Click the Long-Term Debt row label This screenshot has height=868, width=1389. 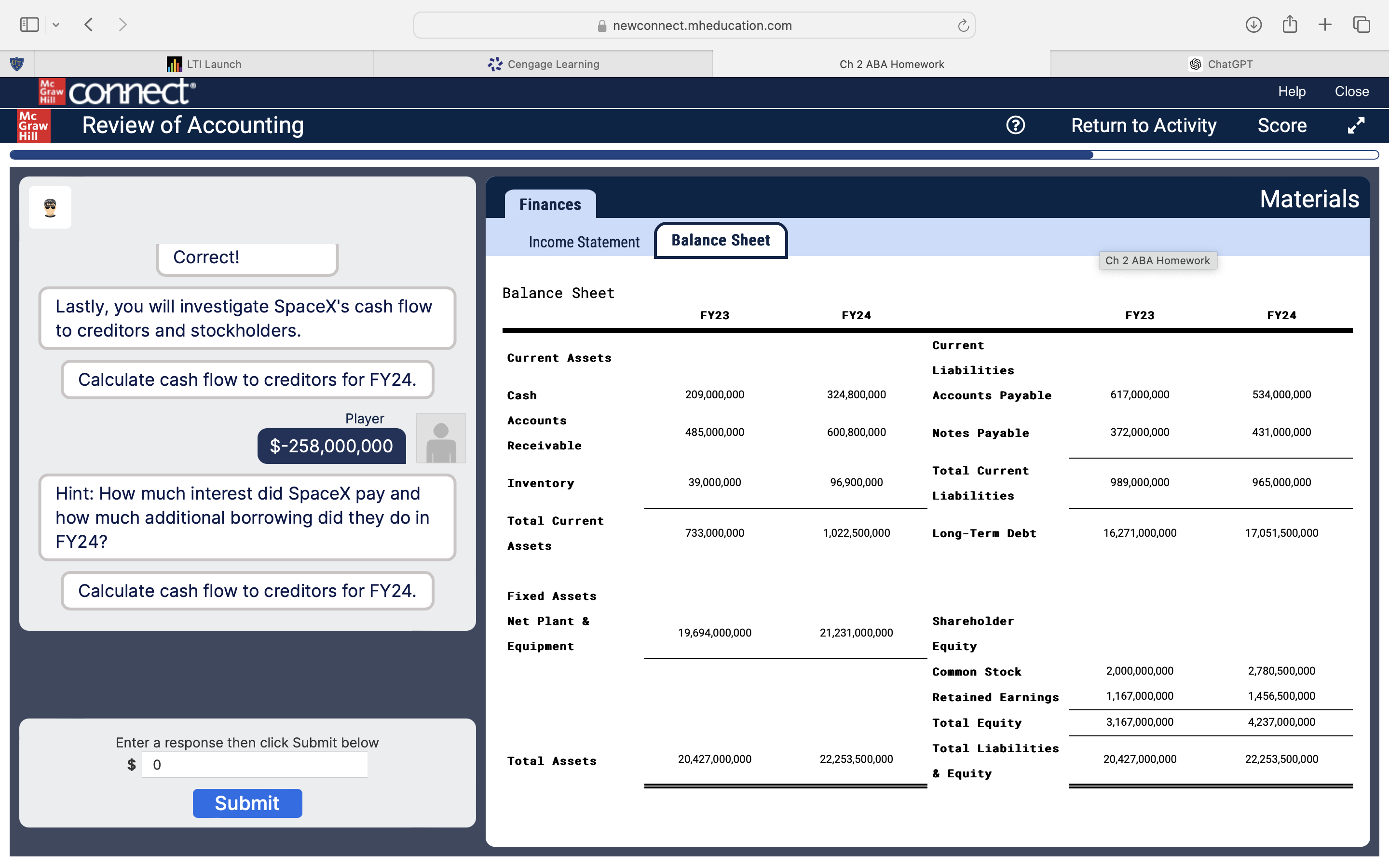[984, 533]
